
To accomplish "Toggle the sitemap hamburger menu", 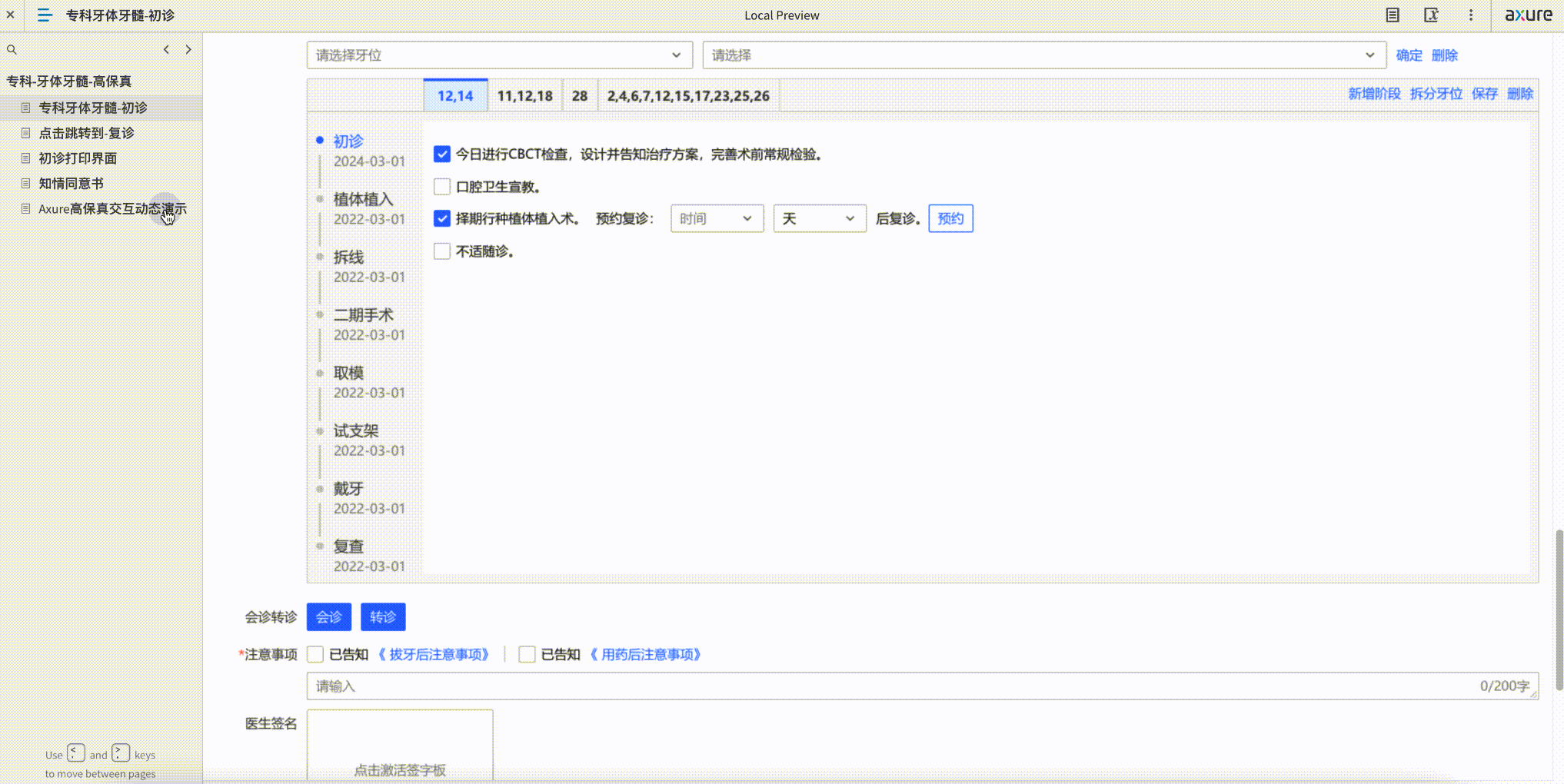I will pos(44,15).
